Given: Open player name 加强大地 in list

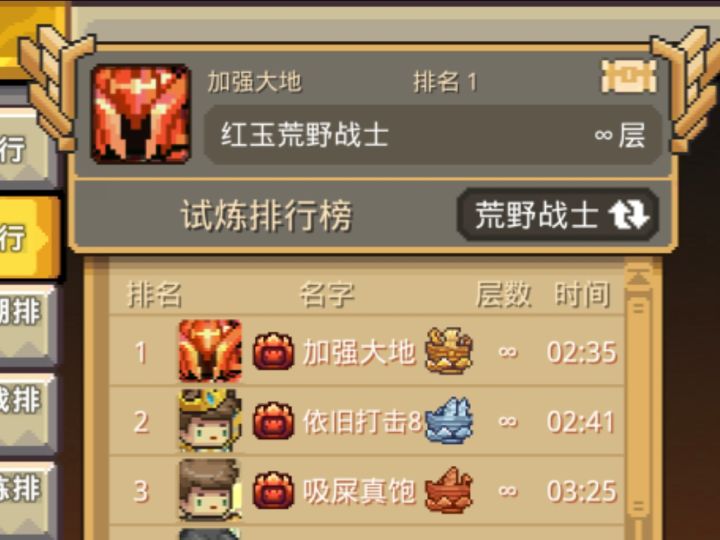Looking at the screenshot, I should click(359, 353).
